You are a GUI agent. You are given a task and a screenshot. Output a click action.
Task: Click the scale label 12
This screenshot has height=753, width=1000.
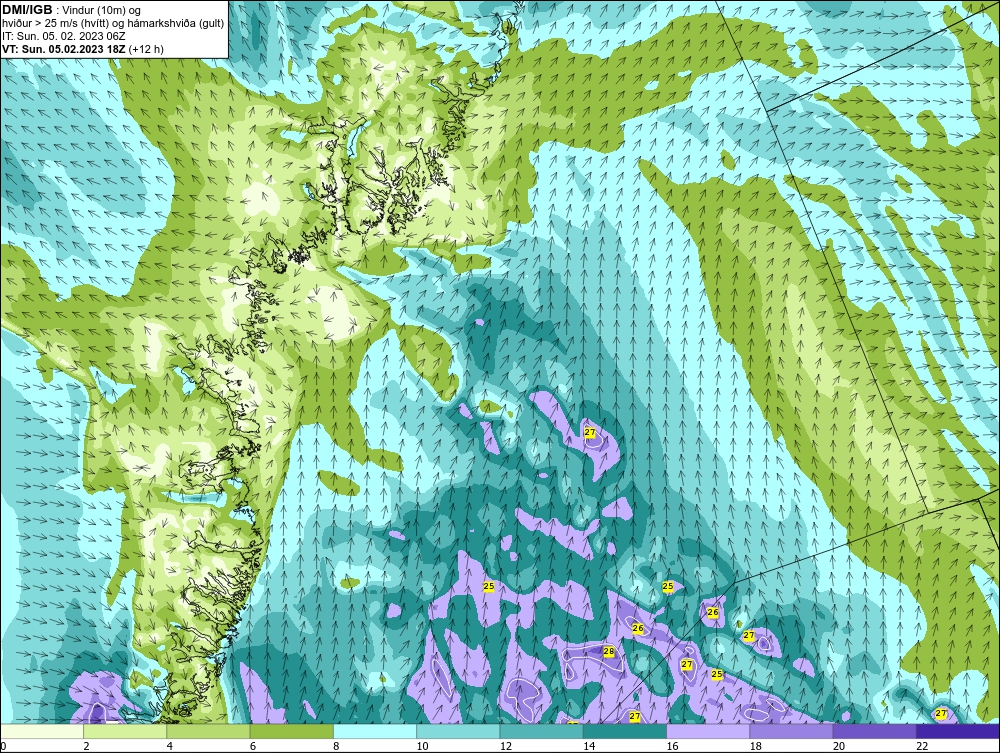point(506,747)
